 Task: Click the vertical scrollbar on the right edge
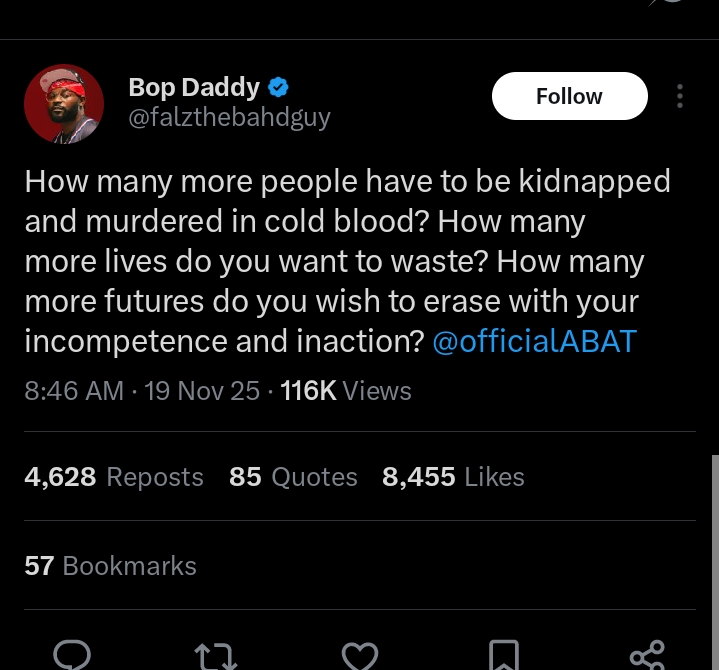714,560
